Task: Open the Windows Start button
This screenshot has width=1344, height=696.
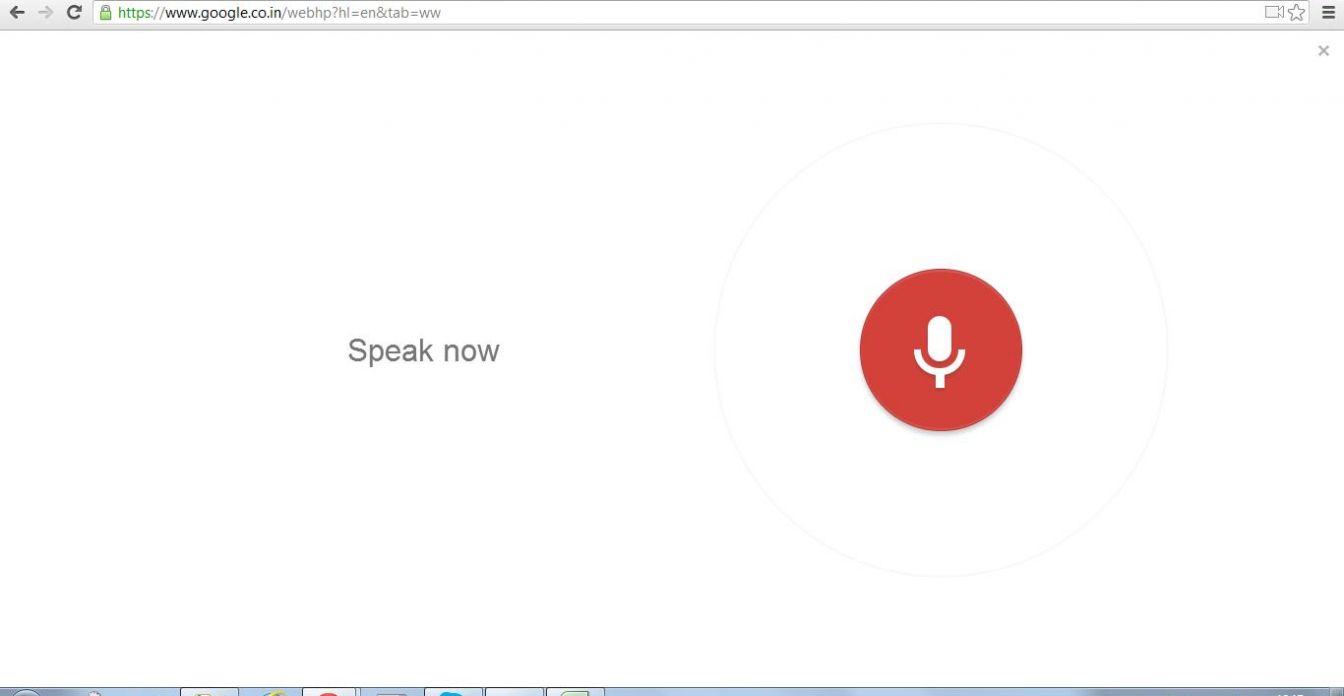Action: click(x=25, y=692)
